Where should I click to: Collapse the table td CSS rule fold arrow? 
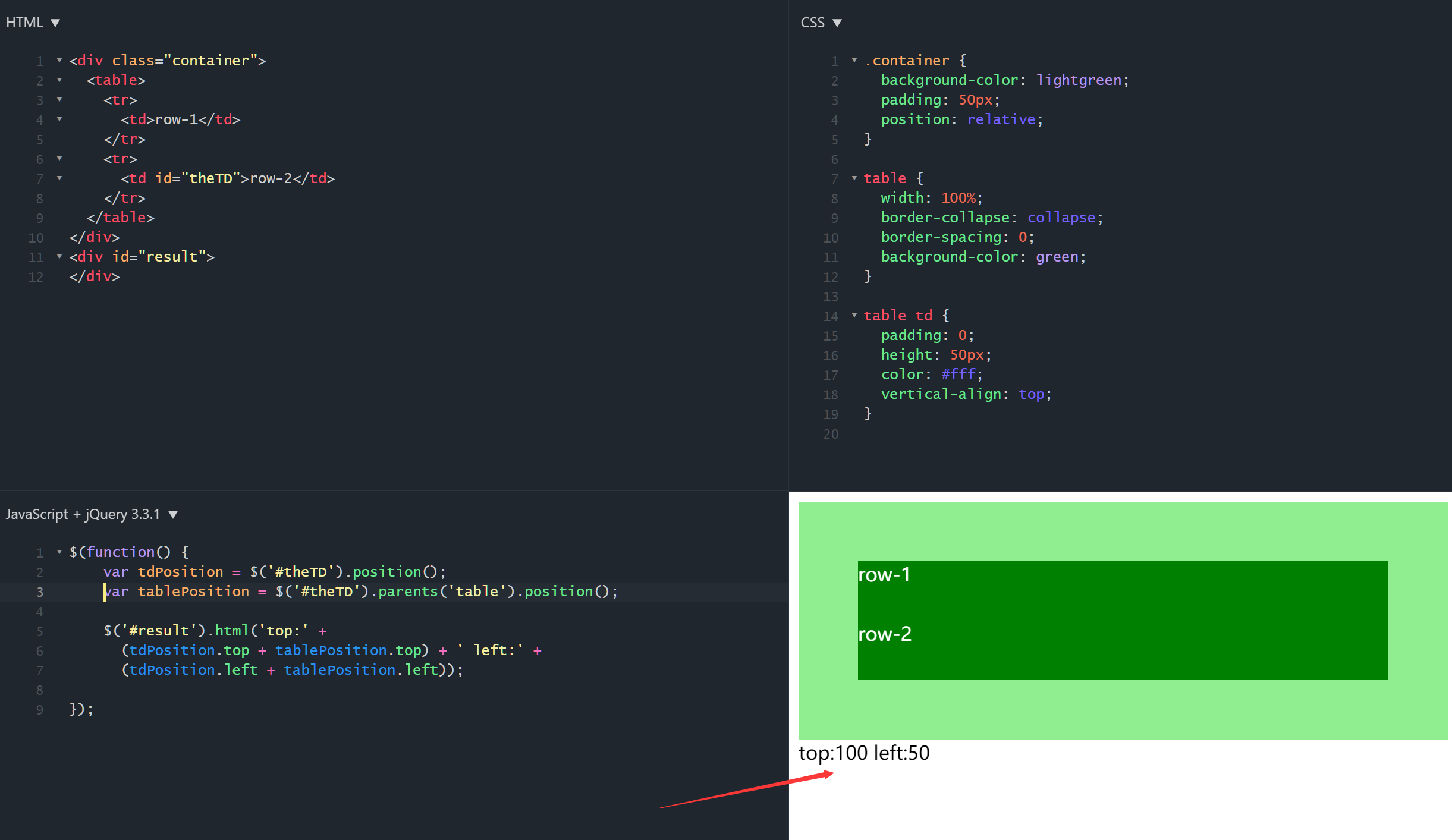click(x=854, y=316)
